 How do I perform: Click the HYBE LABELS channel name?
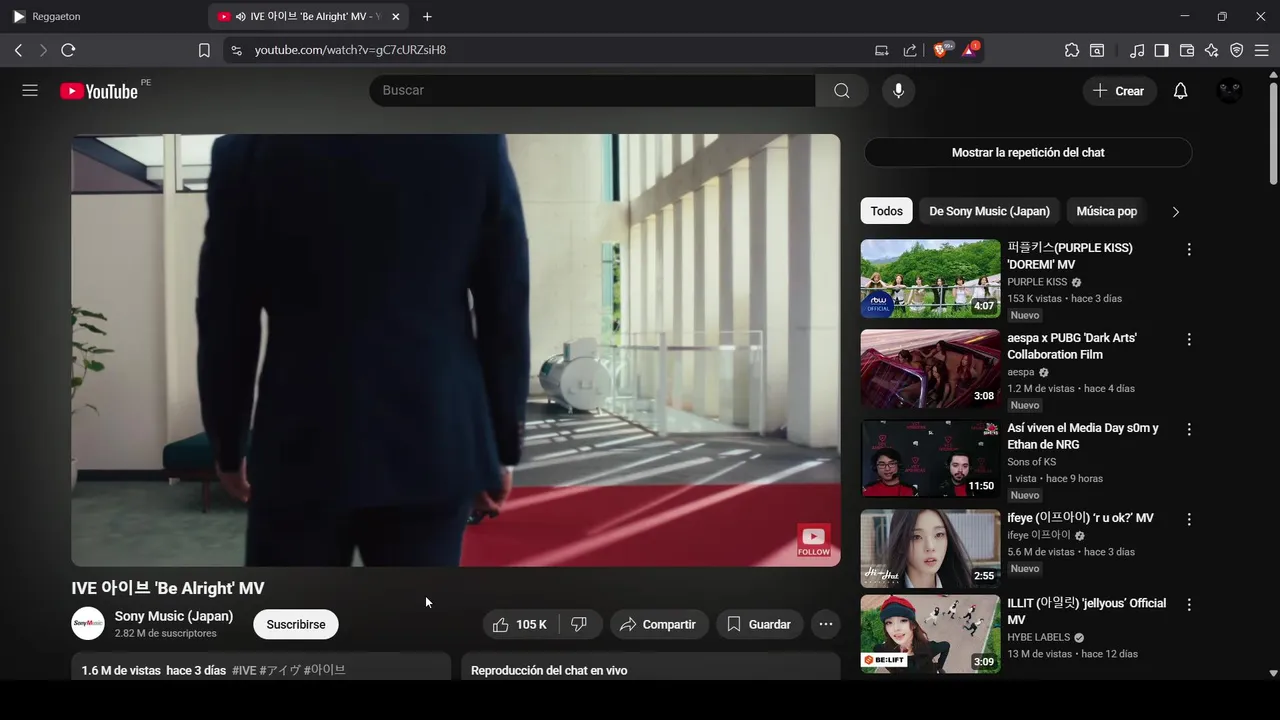[x=1038, y=637]
